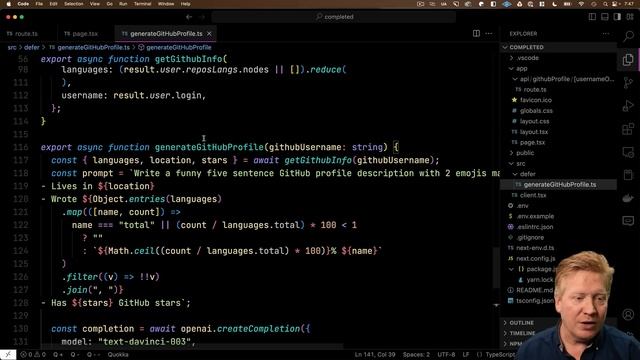Click the Customize Layout icon
The image size is (640, 360).
point(630,17)
